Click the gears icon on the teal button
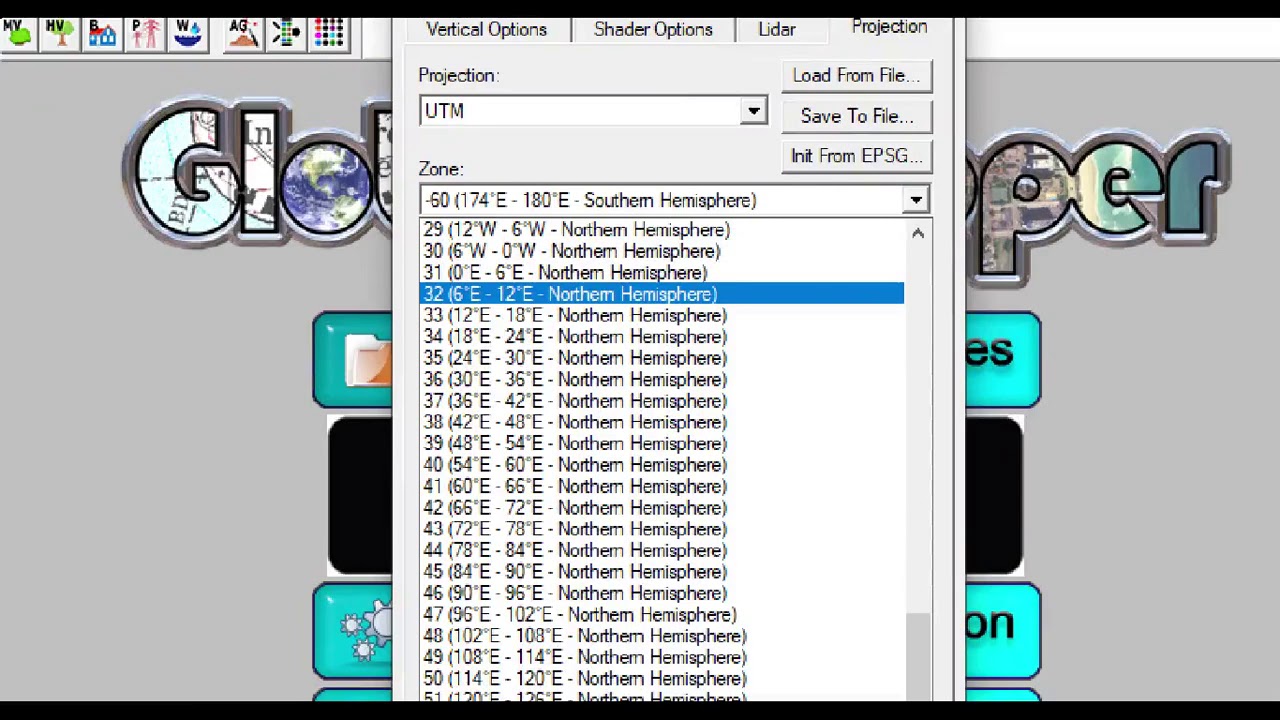The image size is (1280, 720). click(x=367, y=630)
